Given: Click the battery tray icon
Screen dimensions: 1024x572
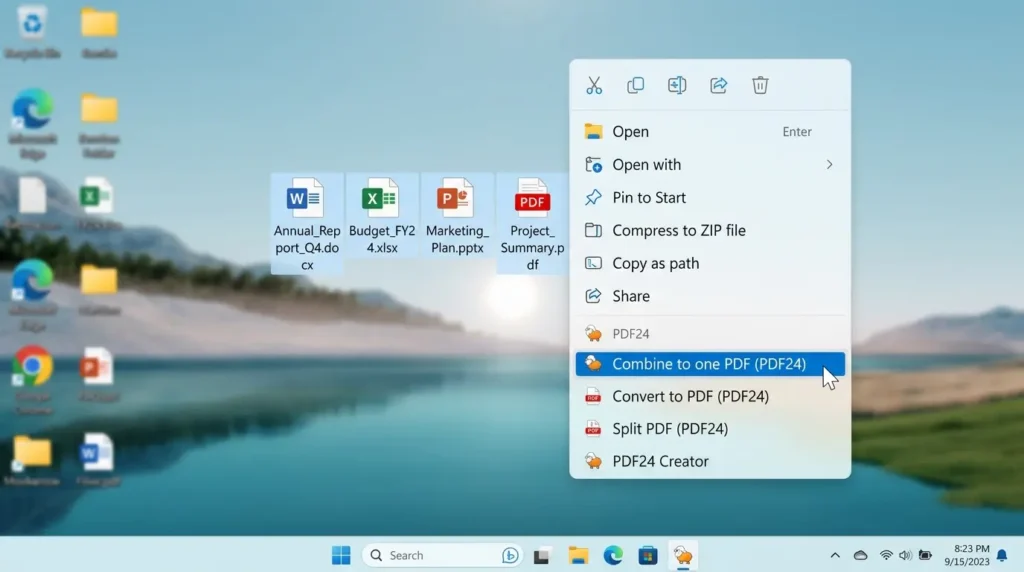Looking at the screenshot, I should click(925, 556).
